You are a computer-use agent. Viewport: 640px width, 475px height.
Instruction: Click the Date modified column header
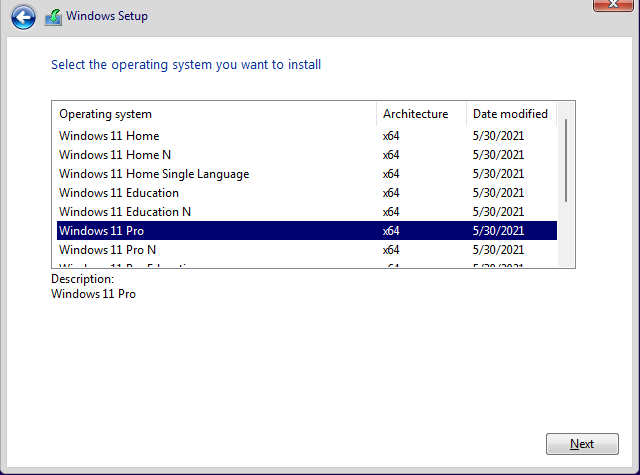[510, 114]
